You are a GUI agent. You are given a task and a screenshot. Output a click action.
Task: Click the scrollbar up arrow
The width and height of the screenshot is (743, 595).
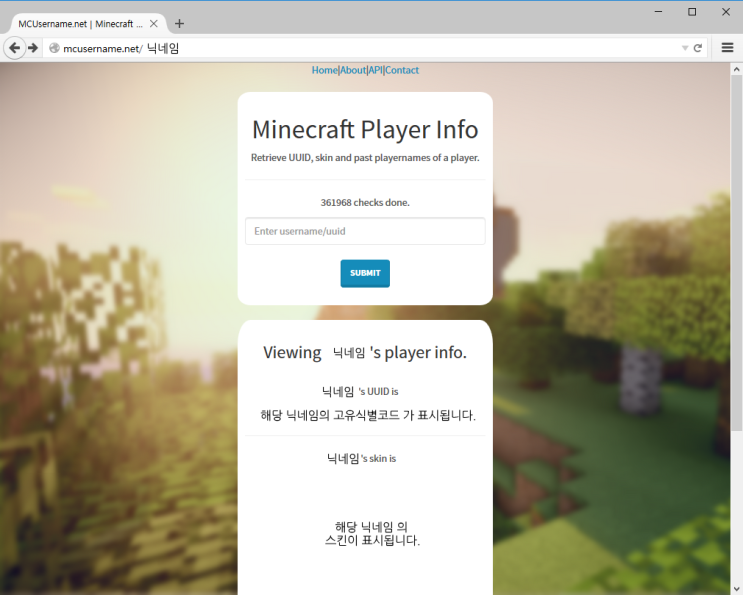click(736, 69)
